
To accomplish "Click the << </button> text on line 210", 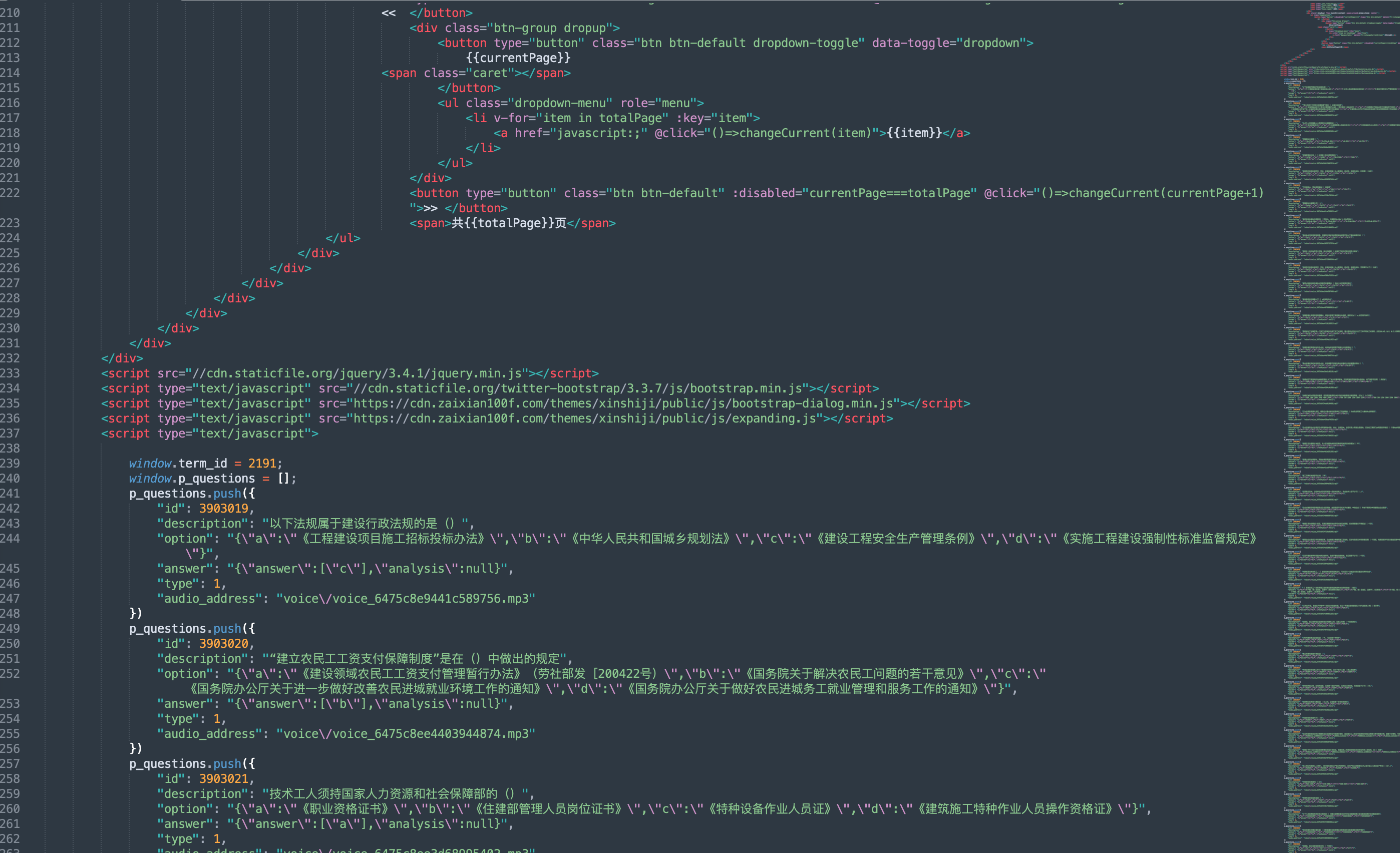I will coord(427,13).
